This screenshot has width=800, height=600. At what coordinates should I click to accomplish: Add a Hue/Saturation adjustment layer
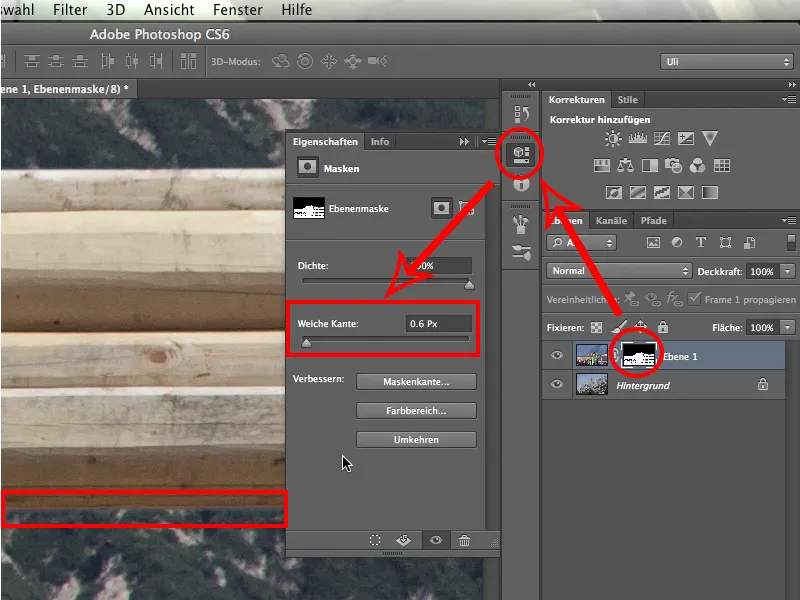click(602, 165)
